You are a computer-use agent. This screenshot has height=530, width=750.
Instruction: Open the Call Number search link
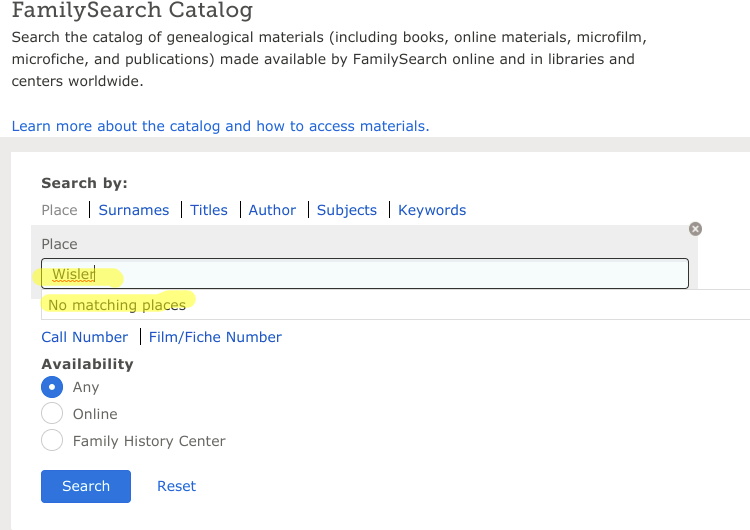tap(85, 337)
